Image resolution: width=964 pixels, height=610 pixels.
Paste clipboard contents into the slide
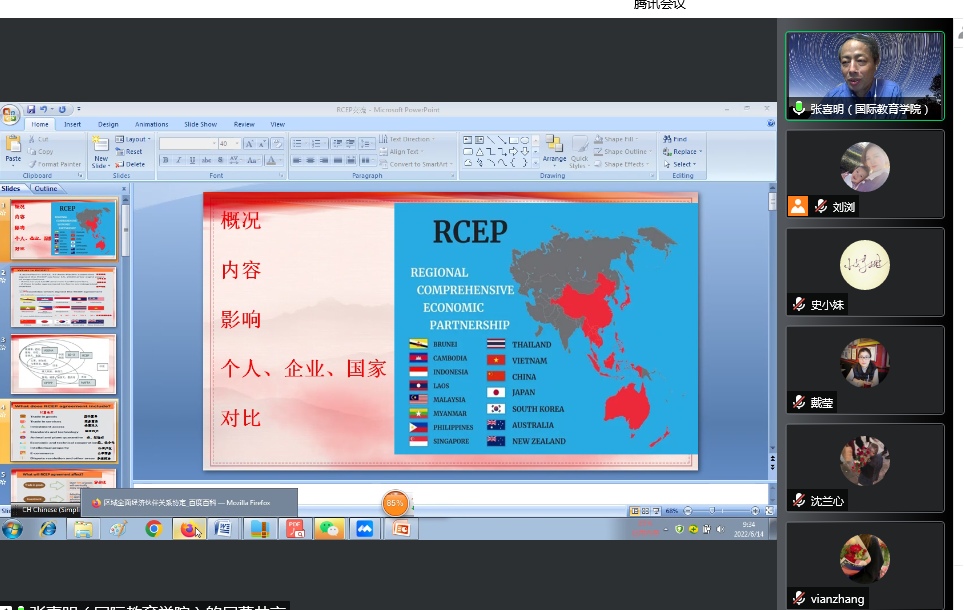coord(13,151)
